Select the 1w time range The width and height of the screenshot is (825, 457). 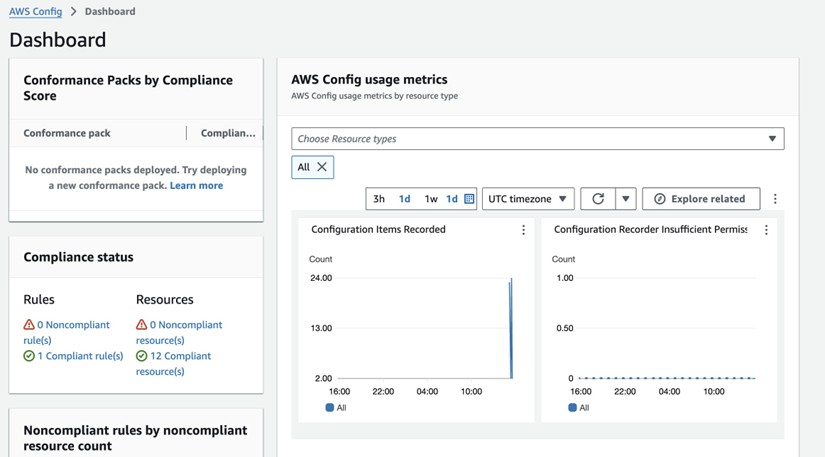431,199
